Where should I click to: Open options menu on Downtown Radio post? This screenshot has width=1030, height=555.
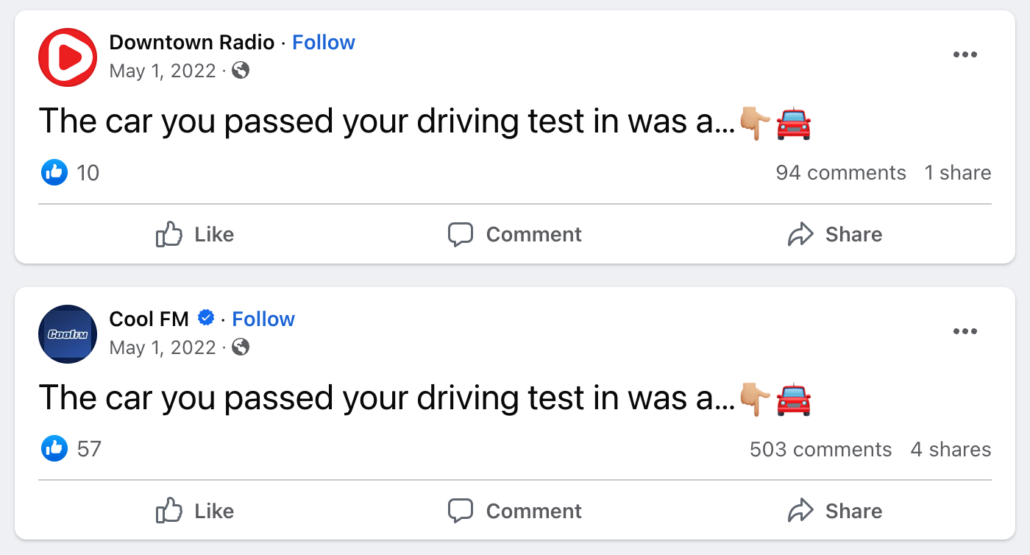pos(965,55)
